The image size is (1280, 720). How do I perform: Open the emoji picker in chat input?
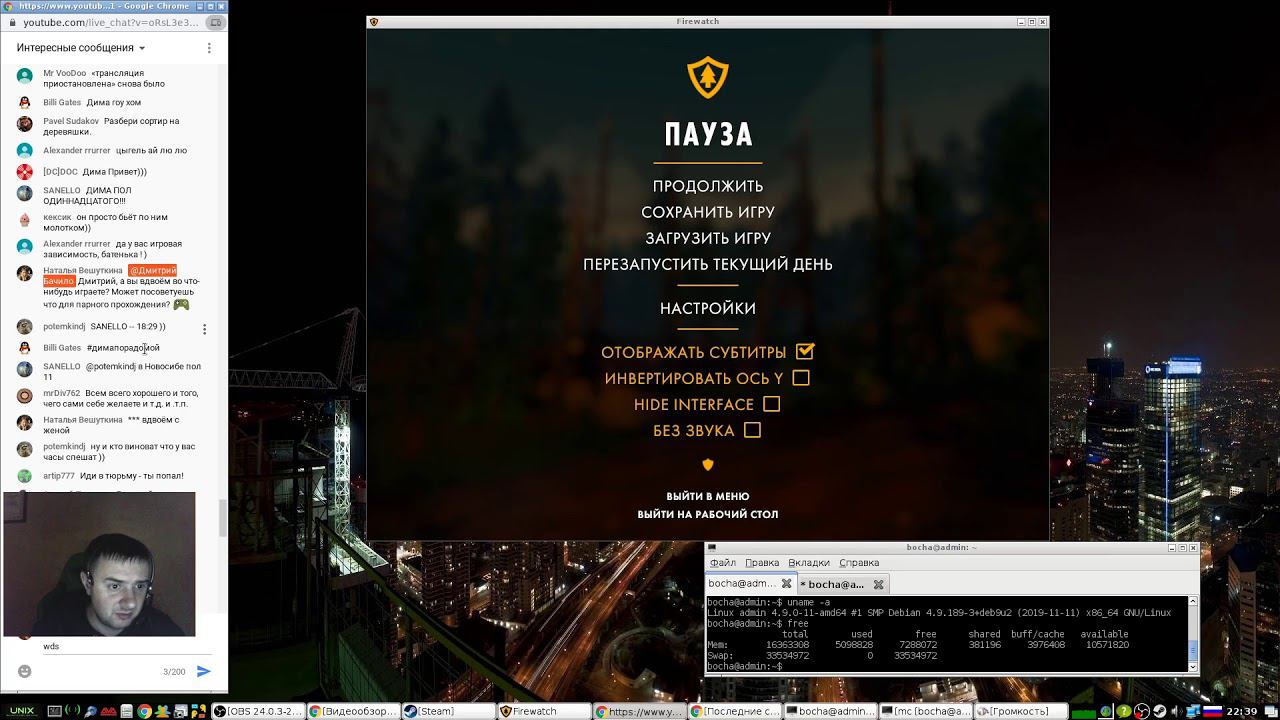coord(25,671)
